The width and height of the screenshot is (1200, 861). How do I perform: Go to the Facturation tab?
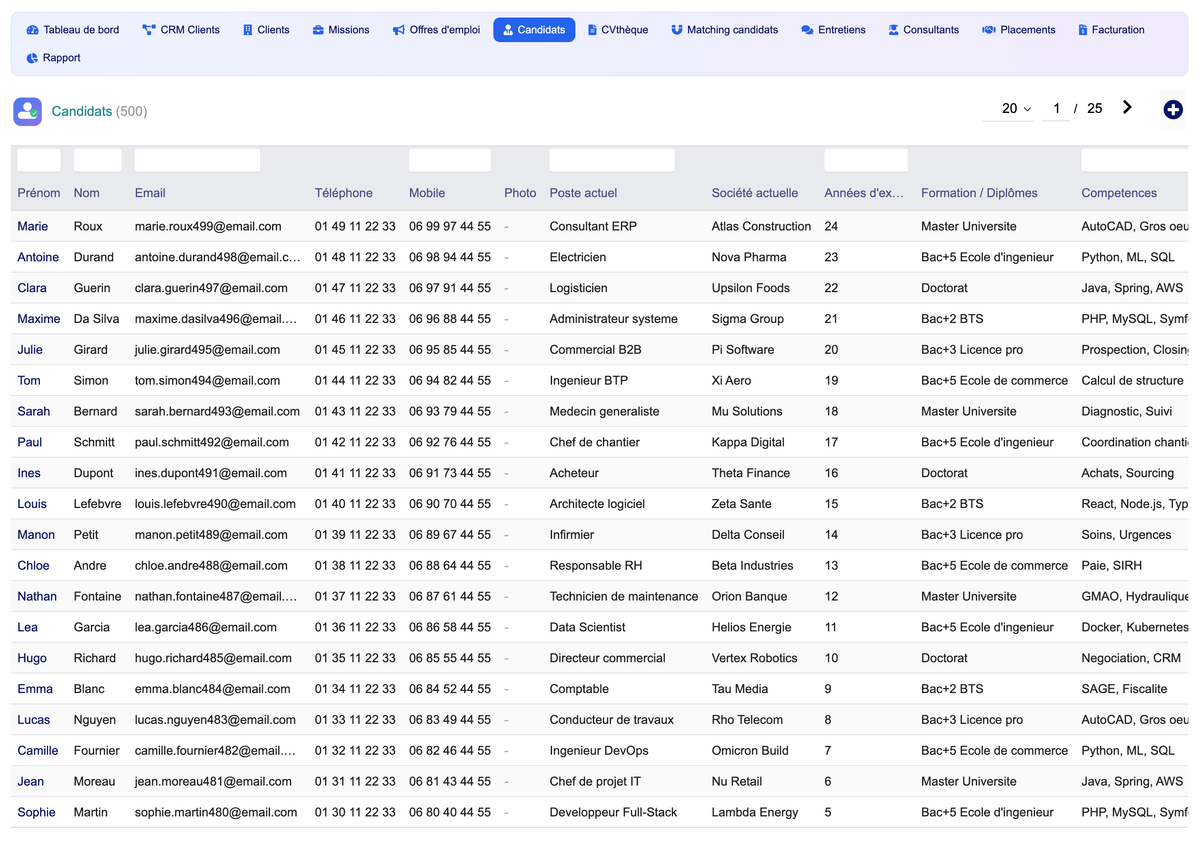tap(1111, 30)
